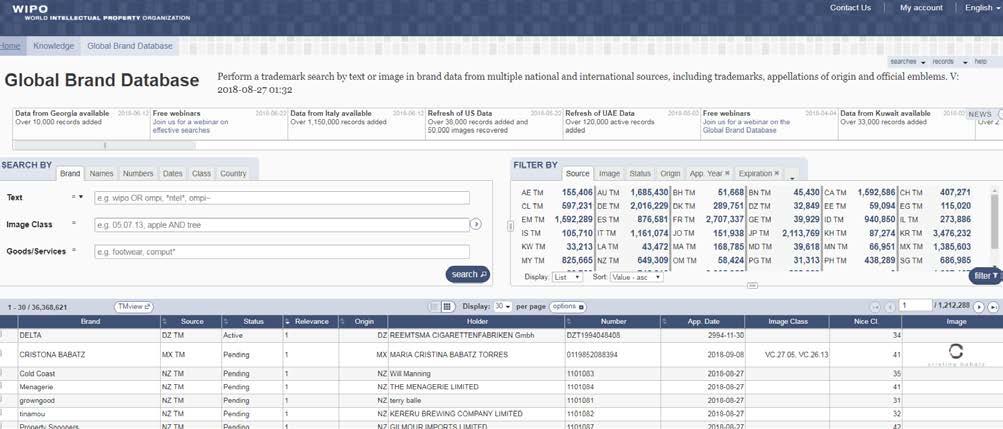Switch to Names search tab

[x=101, y=173]
